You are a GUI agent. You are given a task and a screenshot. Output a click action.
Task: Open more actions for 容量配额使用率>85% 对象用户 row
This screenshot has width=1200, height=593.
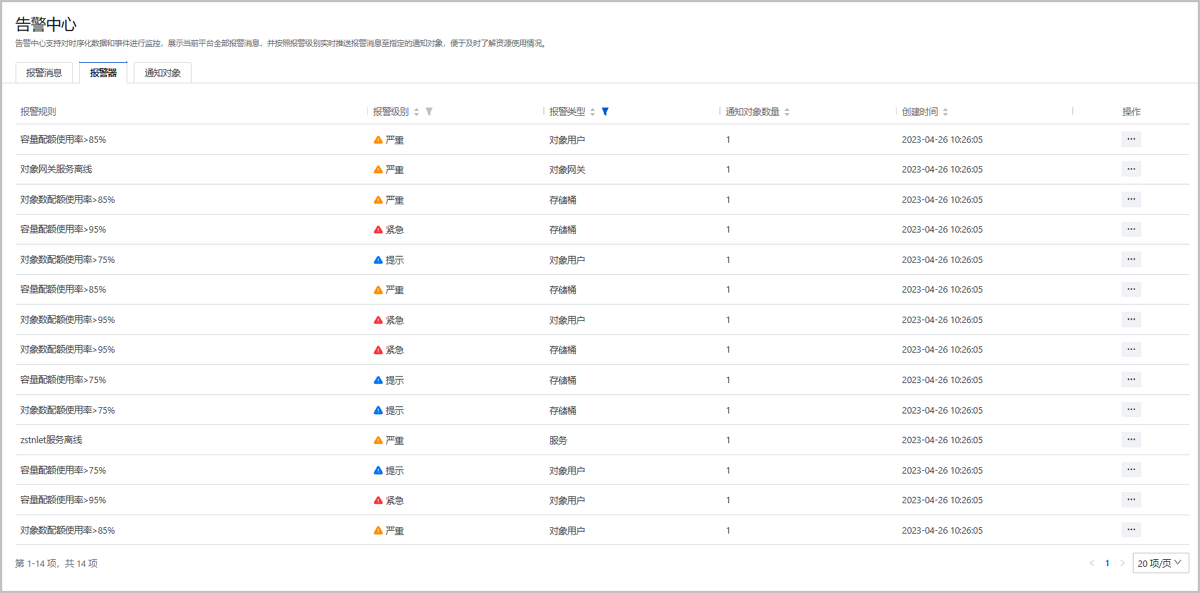point(1131,140)
